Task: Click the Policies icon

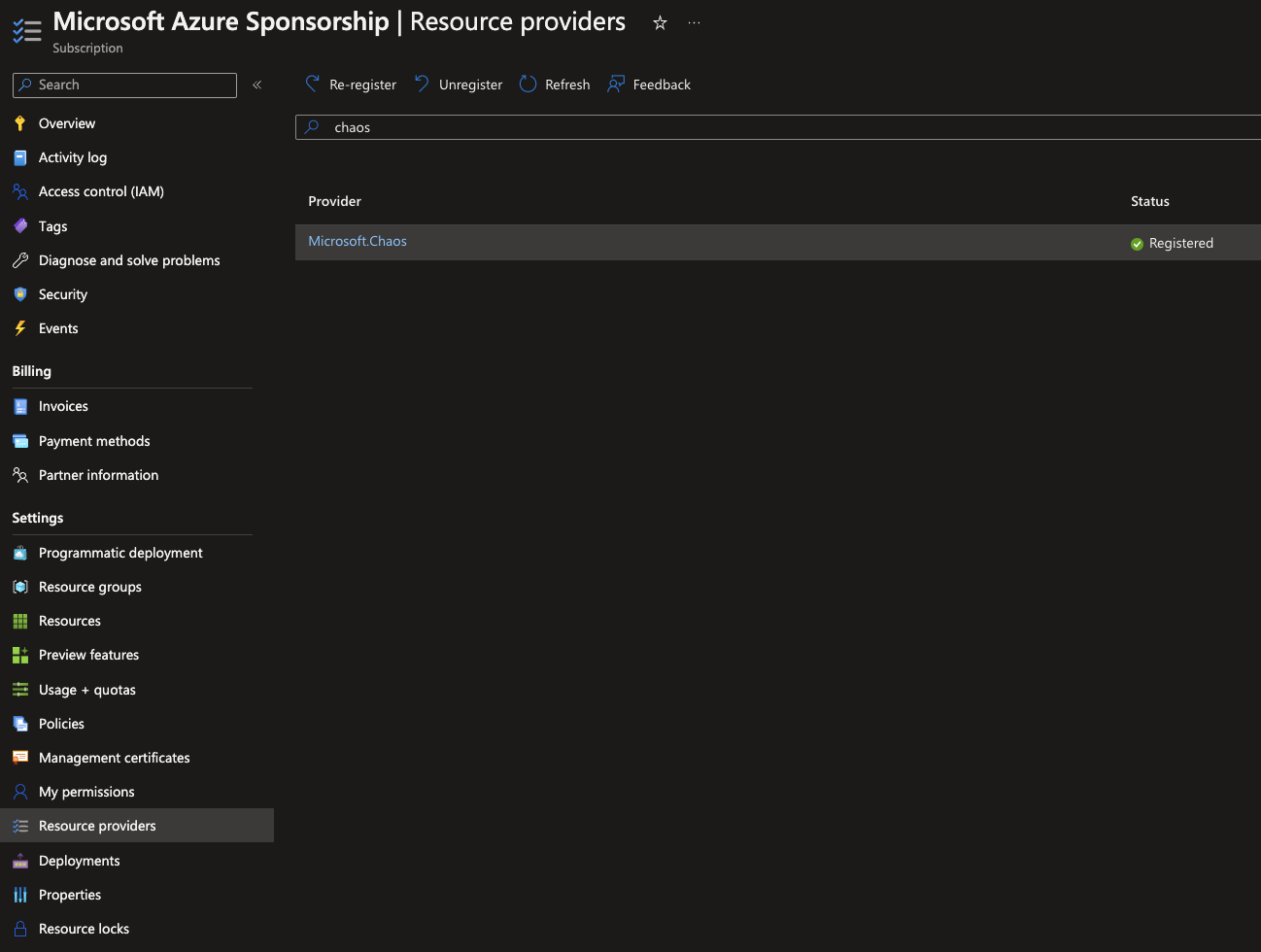Action: coord(20,724)
